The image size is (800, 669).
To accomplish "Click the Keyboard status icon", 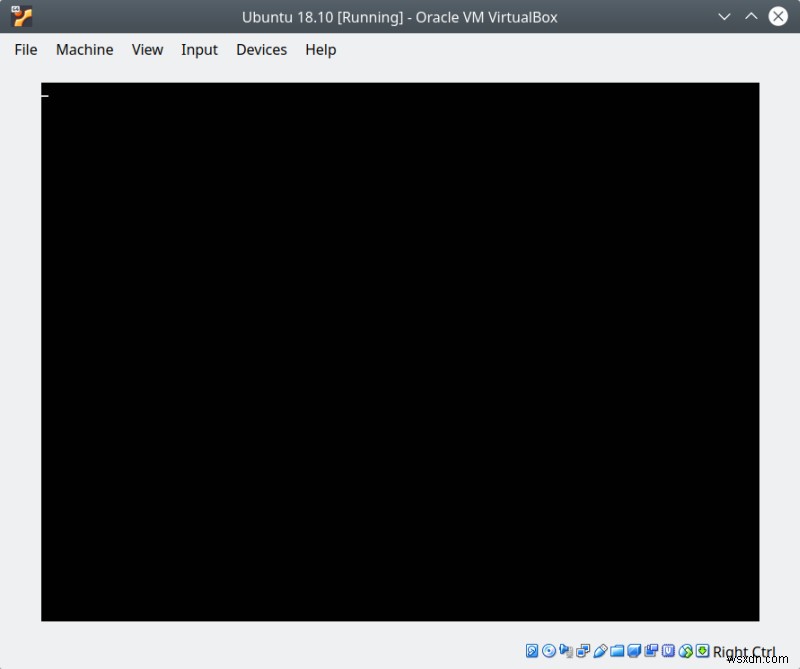I will (700, 651).
